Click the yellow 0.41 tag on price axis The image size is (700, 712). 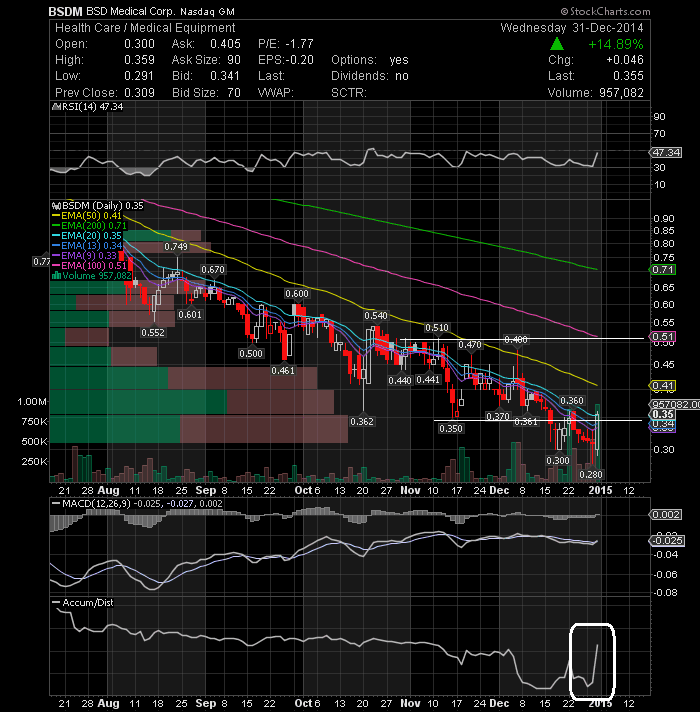tap(663, 386)
